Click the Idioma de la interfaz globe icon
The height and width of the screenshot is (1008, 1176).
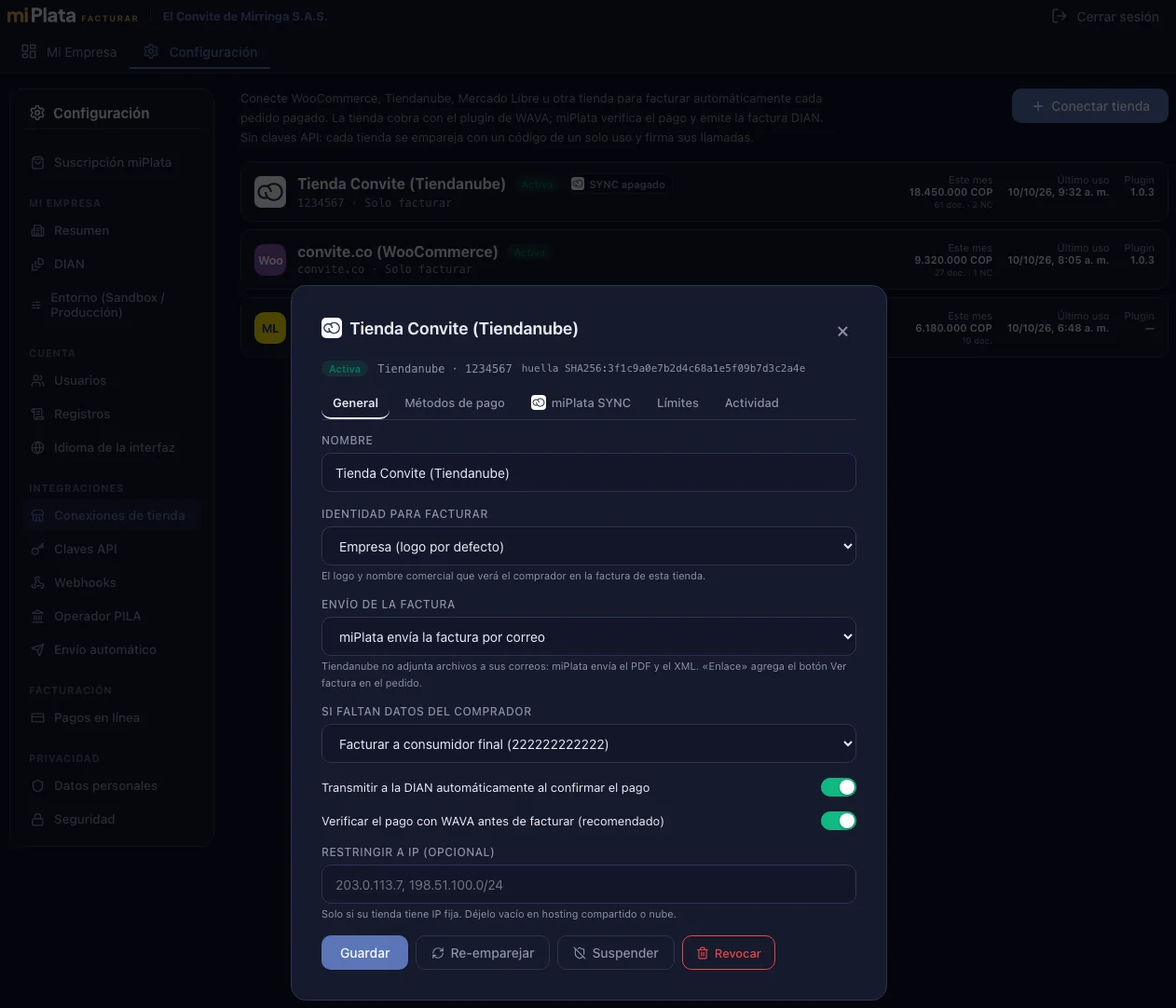tap(37, 448)
